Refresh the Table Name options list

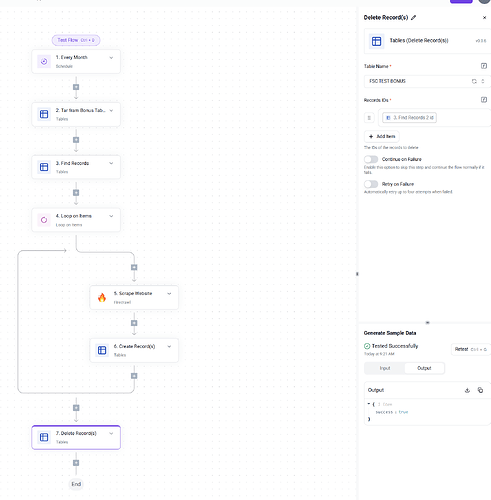point(474,81)
